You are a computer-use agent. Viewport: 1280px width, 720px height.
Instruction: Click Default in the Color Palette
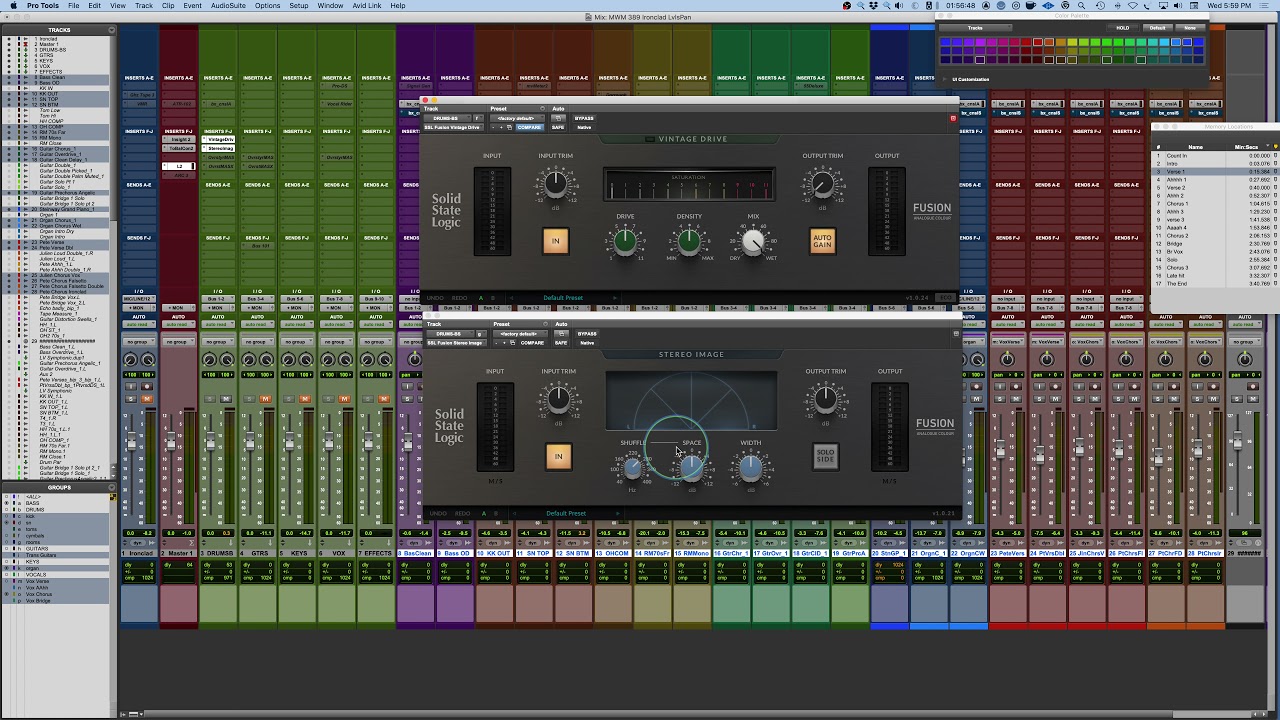1157,28
